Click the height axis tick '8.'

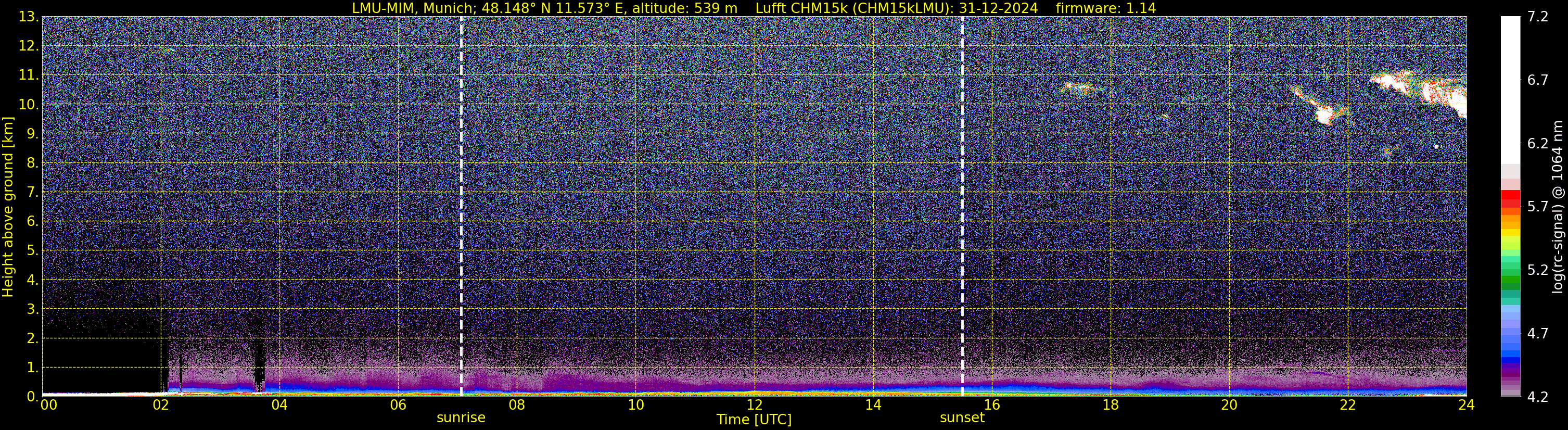pos(32,162)
